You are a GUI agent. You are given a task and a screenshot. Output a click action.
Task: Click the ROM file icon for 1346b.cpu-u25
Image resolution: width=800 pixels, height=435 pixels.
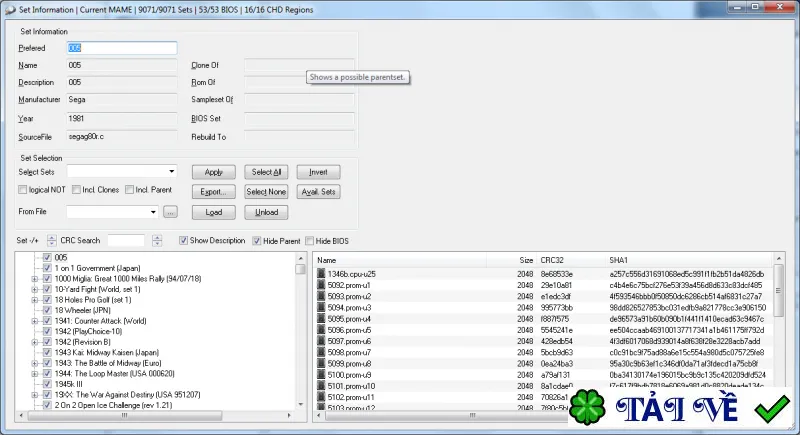(321, 273)
